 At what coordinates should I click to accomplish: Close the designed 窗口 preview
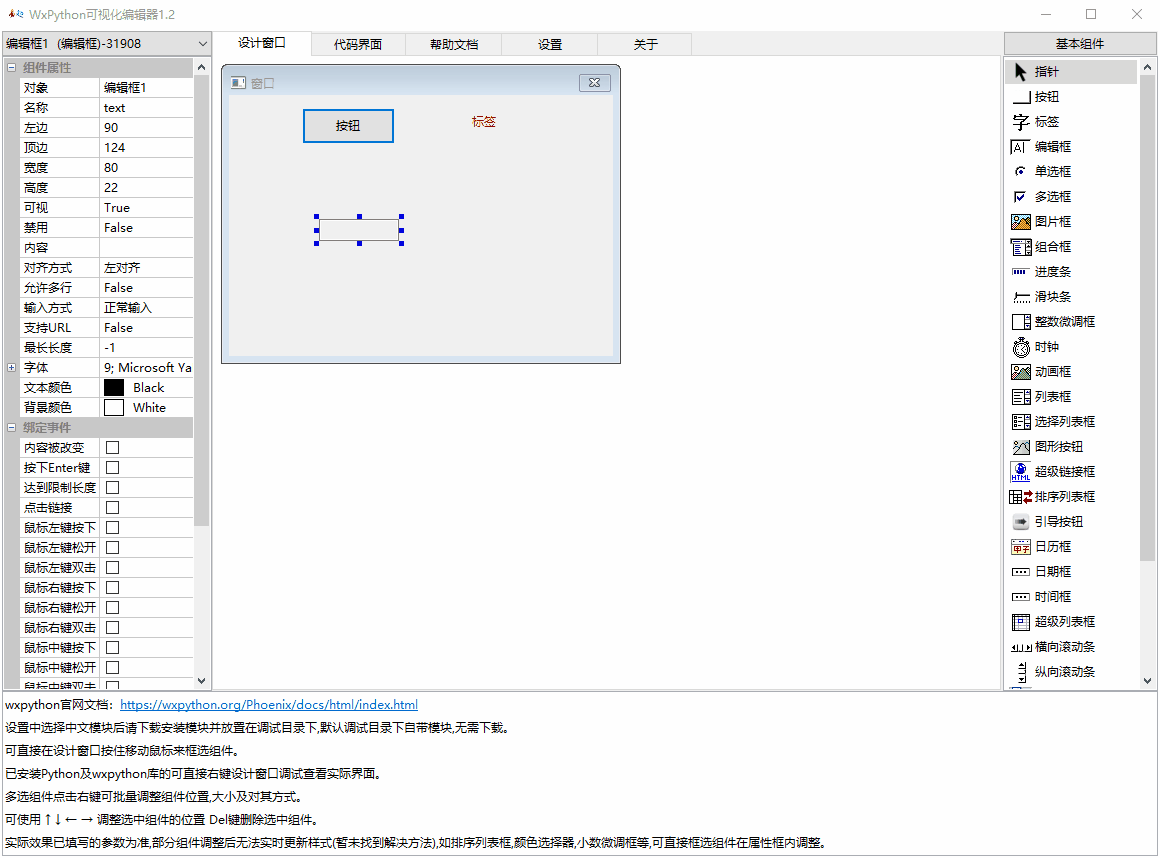595,83
